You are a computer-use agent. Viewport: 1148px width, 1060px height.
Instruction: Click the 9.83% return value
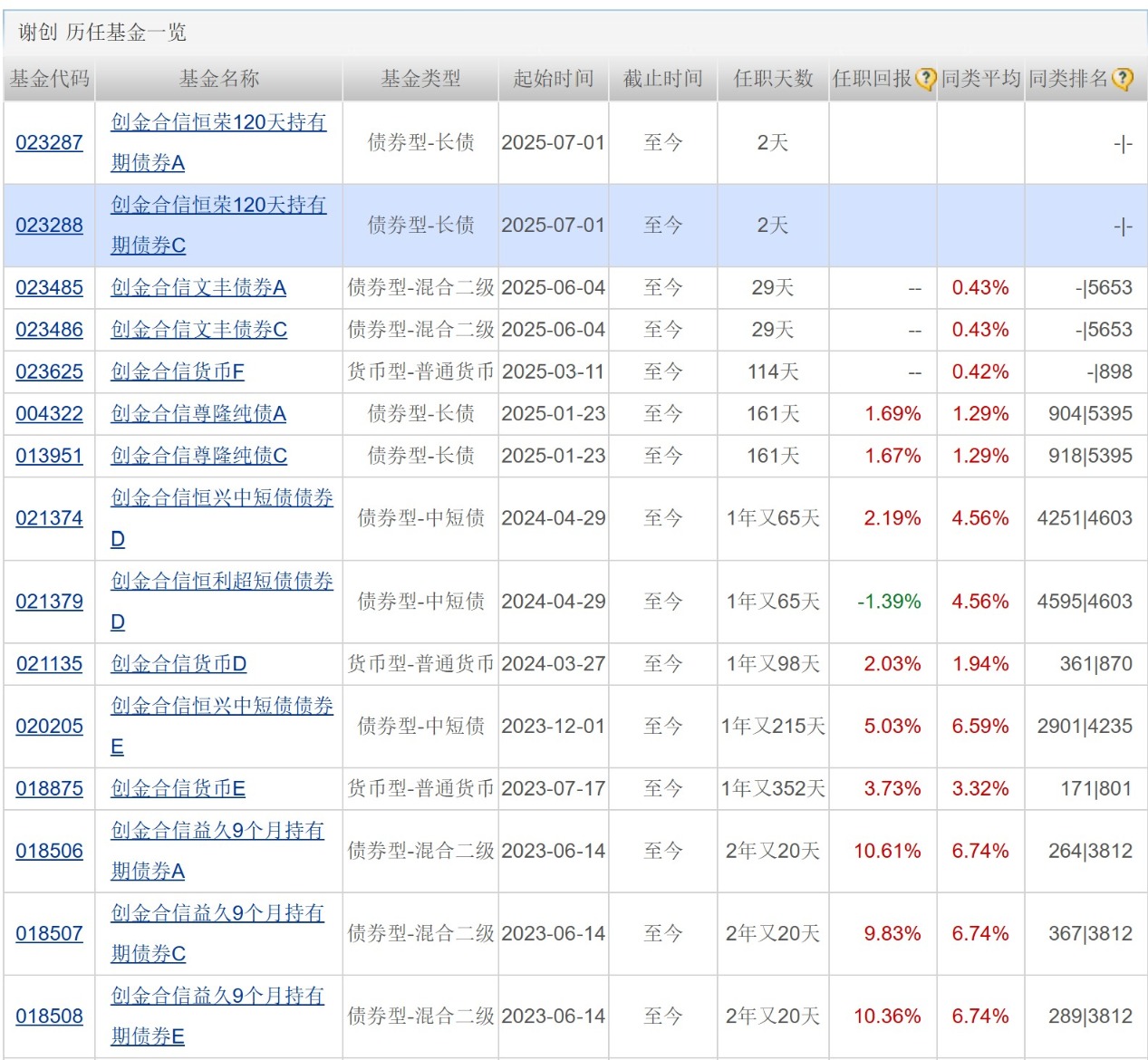click(x=892, y=934)
